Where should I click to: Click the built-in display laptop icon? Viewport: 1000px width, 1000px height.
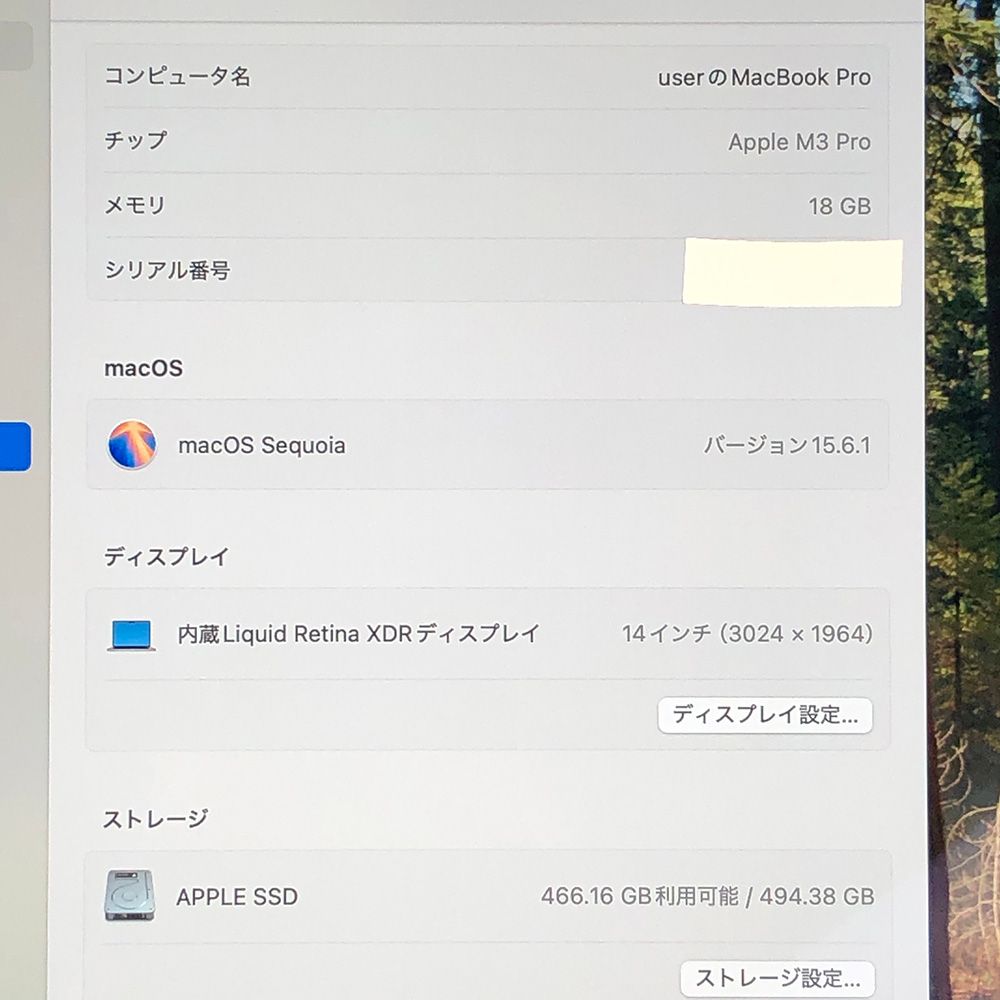(x=132, y=635)
